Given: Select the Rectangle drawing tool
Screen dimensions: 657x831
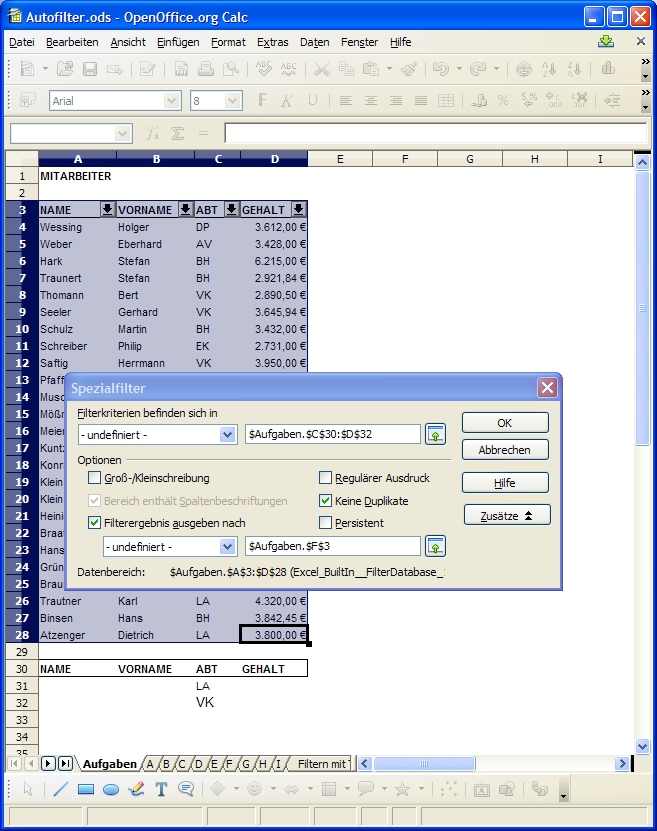Looking at the screenshot, I should pos(86,789).
